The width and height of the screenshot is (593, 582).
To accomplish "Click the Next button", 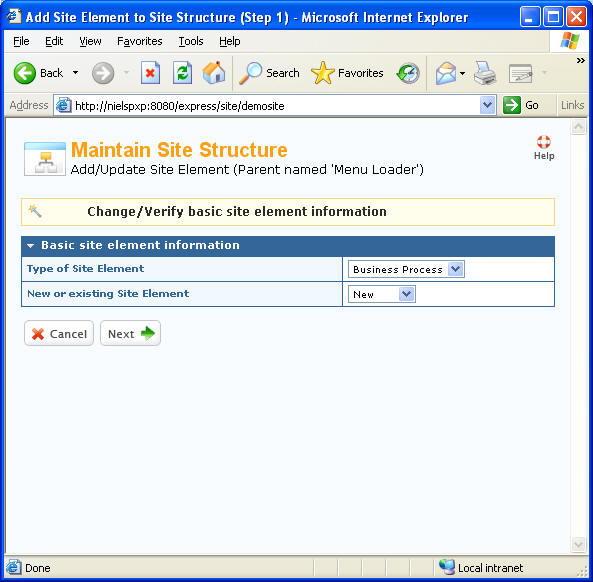I will coord(130,333).
